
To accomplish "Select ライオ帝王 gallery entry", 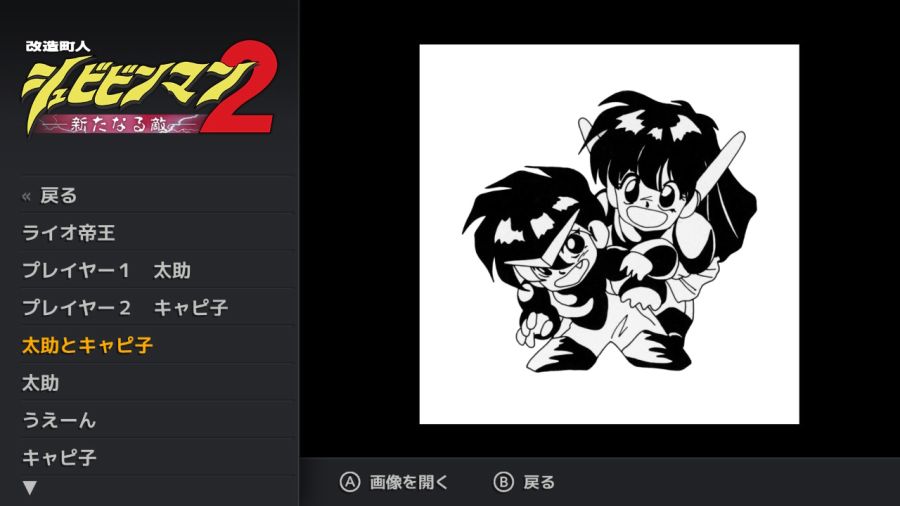I will coord(157,233).
